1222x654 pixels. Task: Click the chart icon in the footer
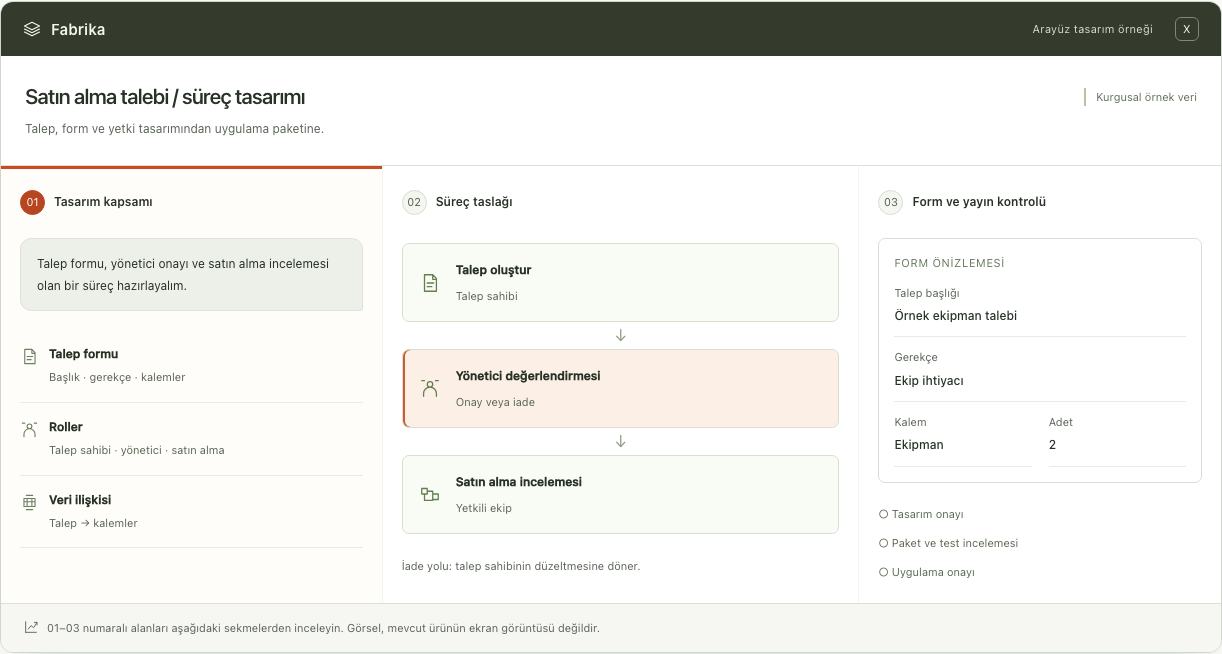coord(31,628)
